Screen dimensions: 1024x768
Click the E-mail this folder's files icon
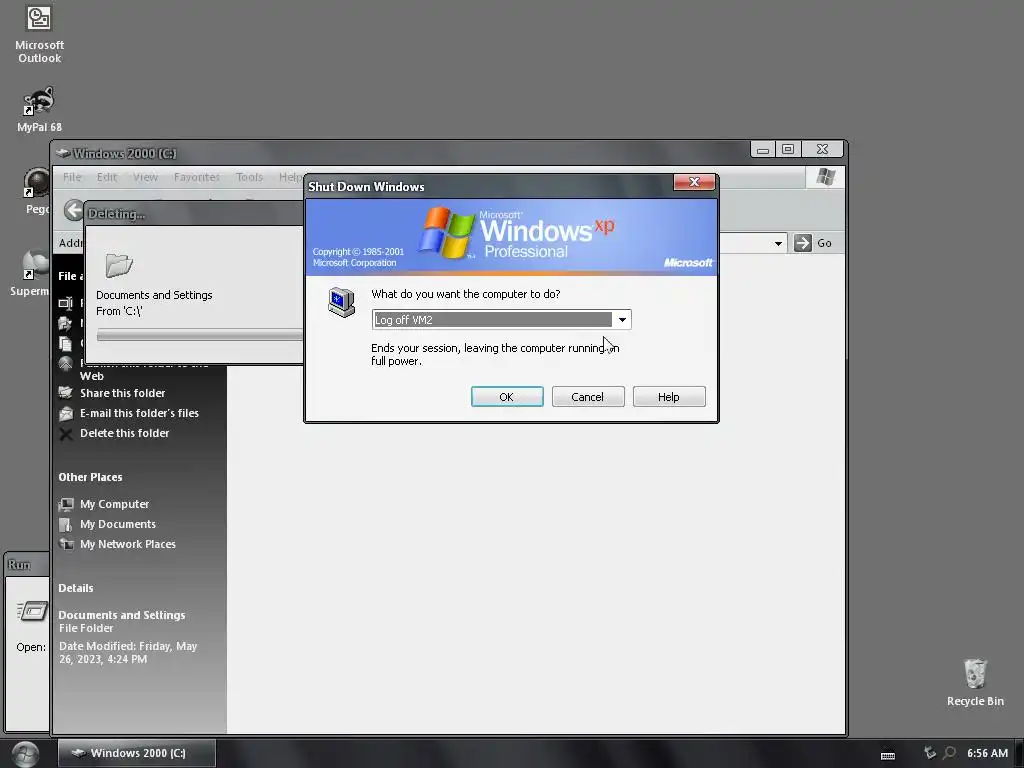coord(66,413)
